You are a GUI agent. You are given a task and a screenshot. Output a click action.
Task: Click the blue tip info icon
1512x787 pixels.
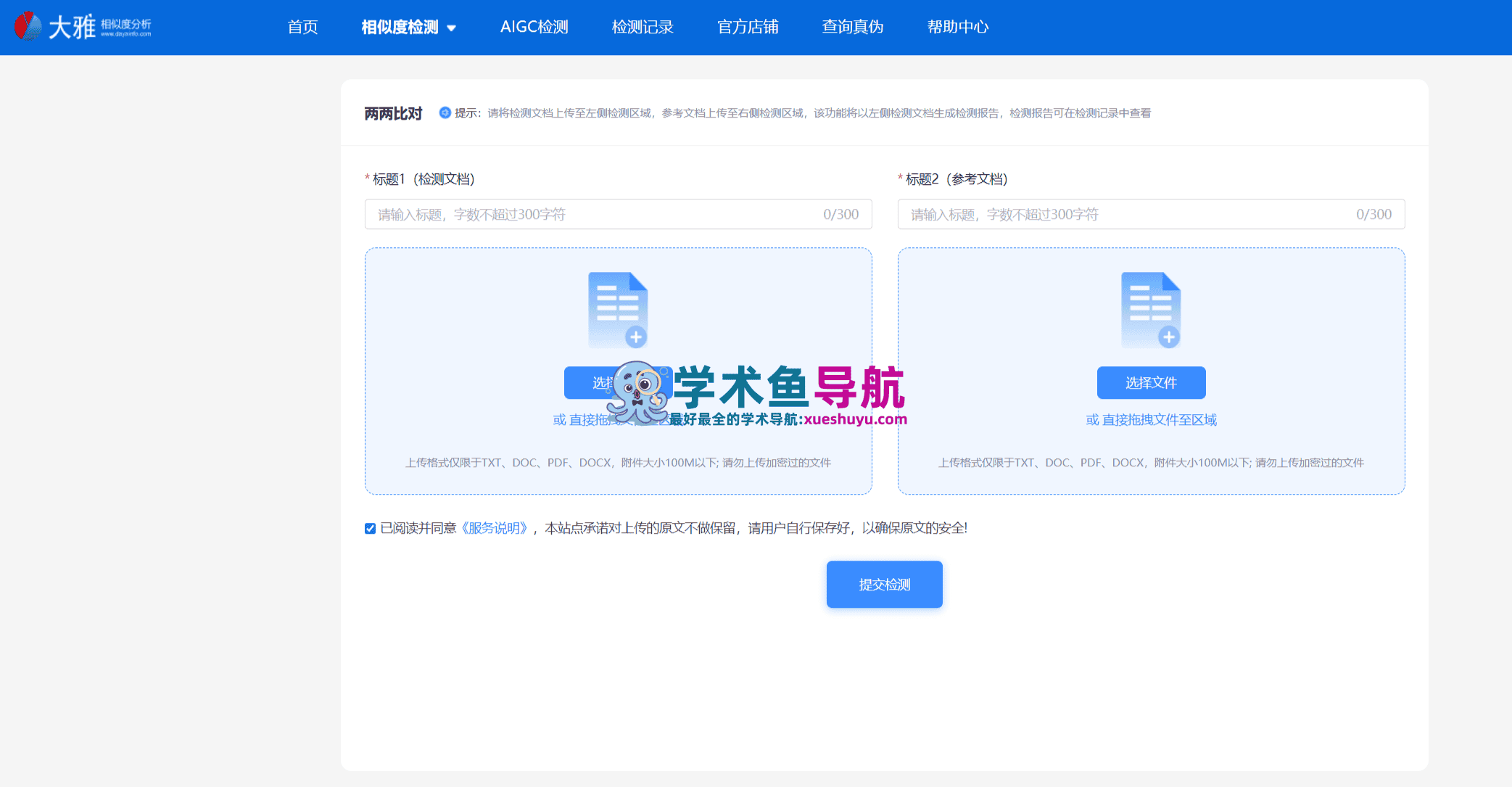coord(445,112)
